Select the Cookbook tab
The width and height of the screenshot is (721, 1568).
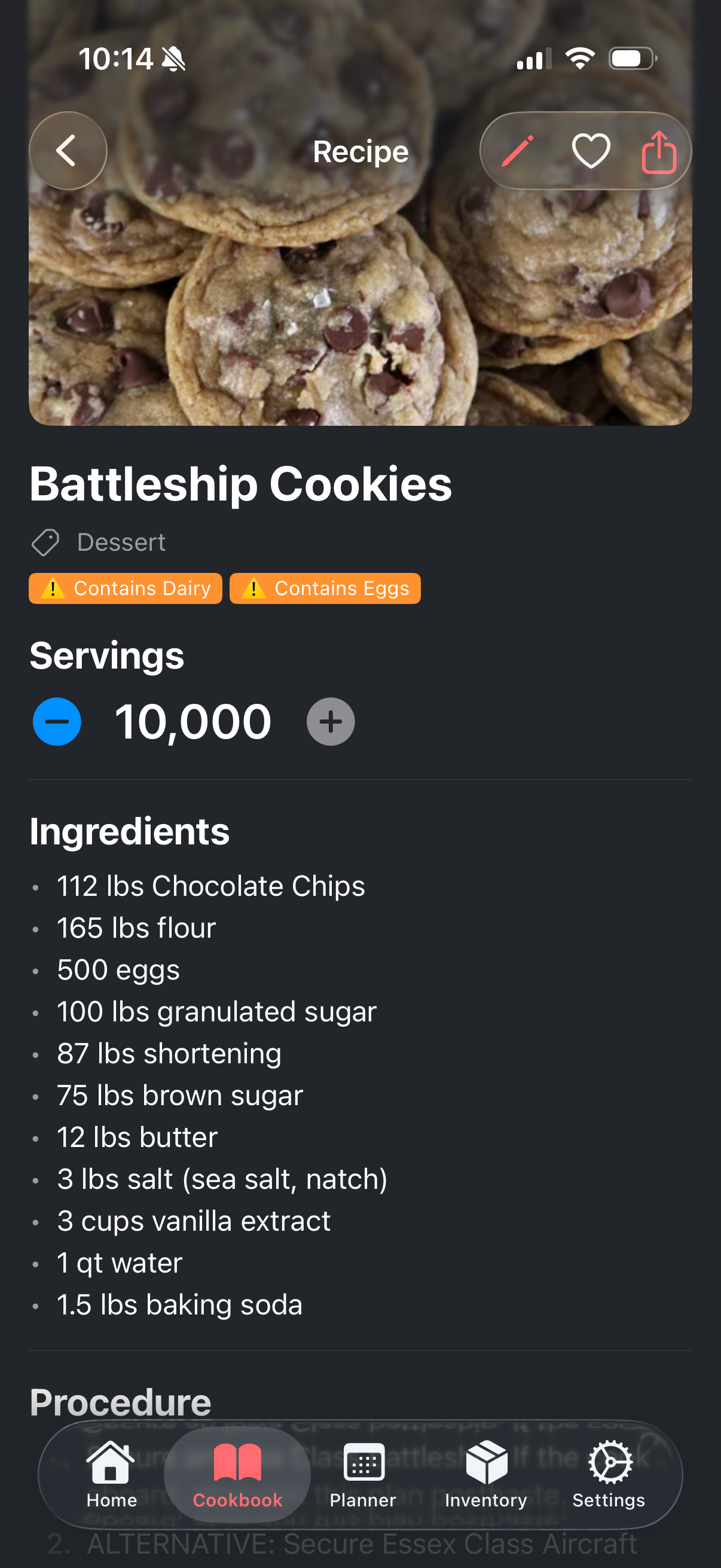tap(237, 1474)
